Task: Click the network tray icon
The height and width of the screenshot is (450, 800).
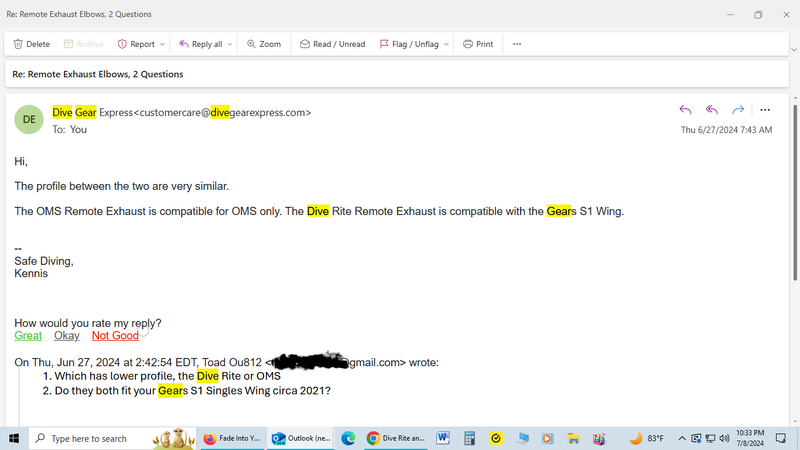Action: [x=710, y=438]
